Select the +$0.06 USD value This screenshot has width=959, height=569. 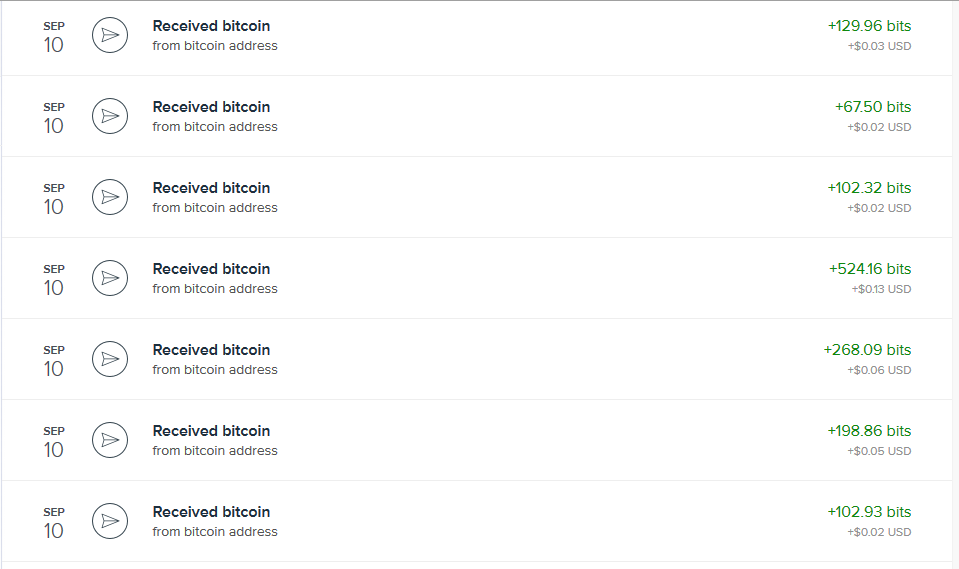(879, 370)
